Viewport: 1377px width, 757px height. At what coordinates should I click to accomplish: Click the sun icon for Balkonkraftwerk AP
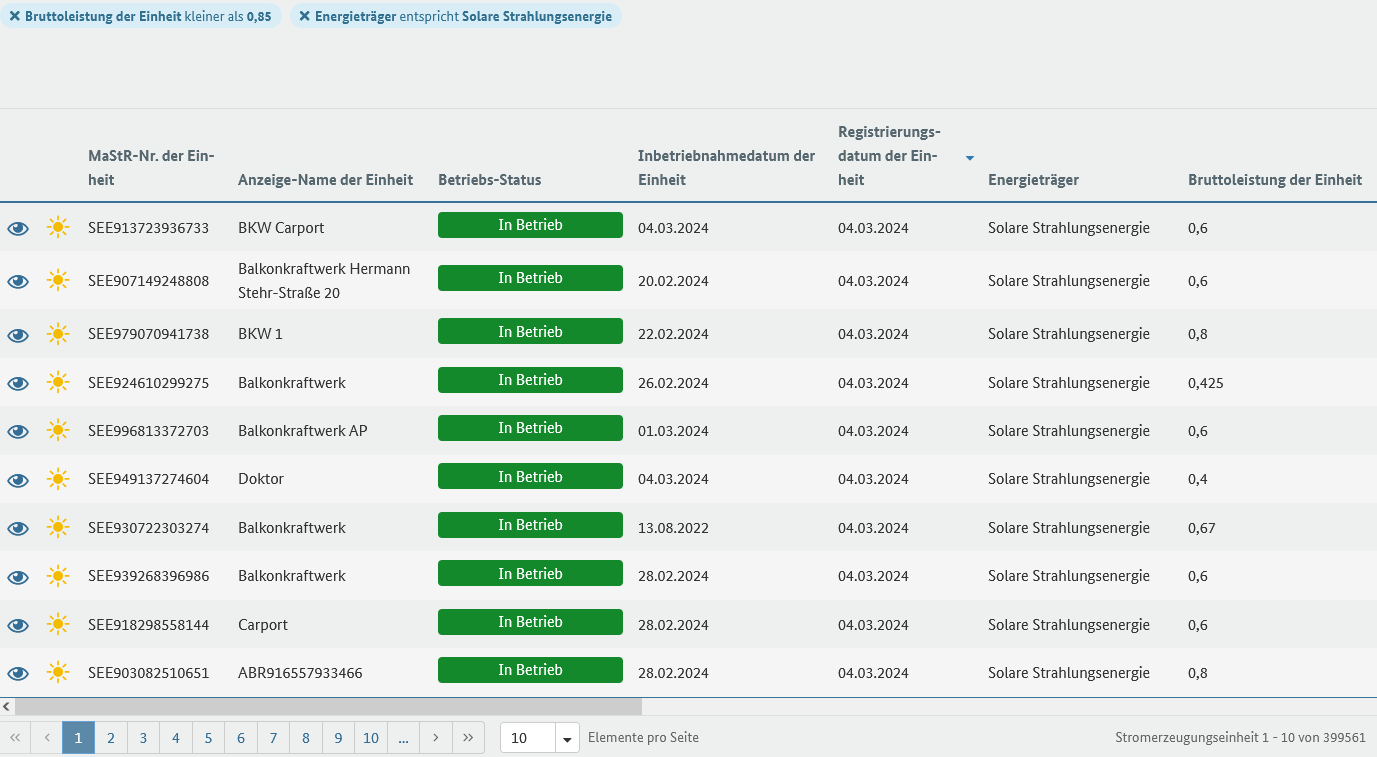coord(59,430)
